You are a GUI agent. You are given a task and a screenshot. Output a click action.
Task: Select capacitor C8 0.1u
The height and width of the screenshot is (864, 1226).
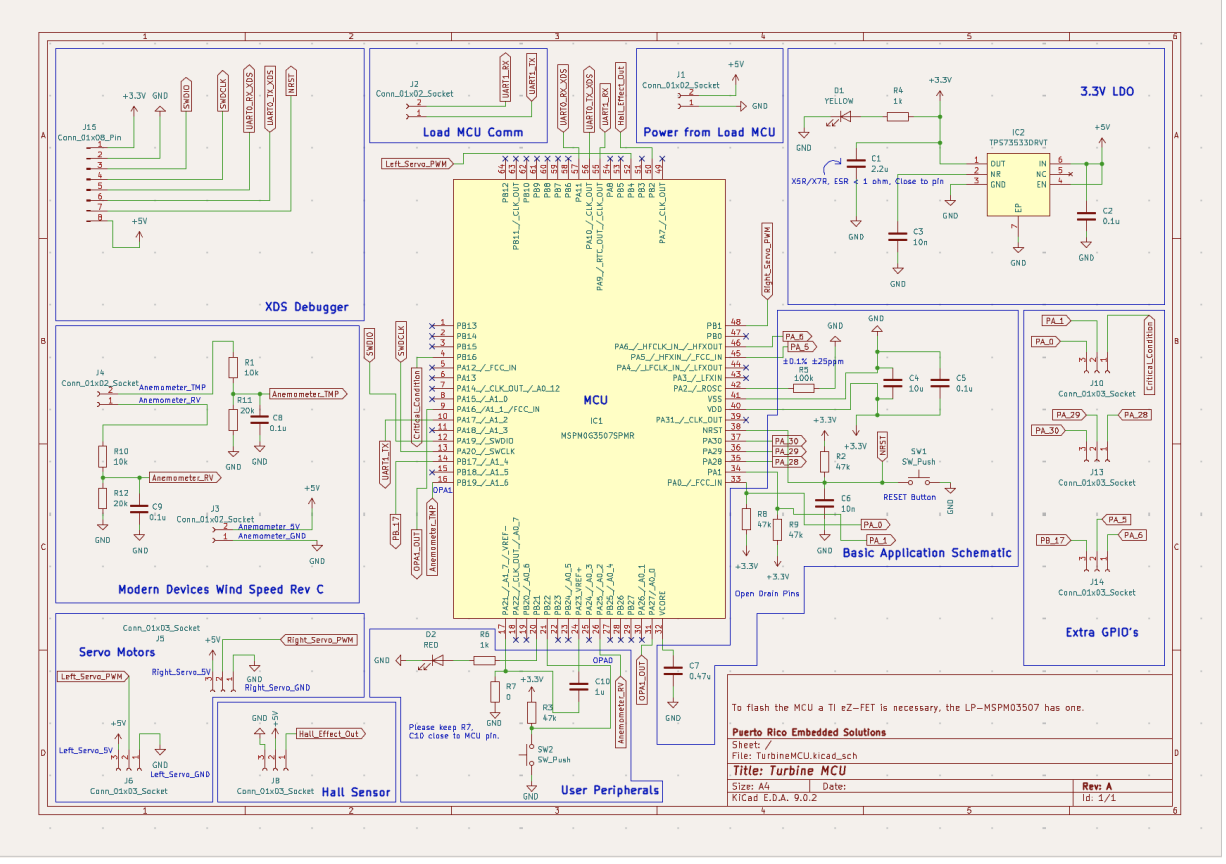259,421
